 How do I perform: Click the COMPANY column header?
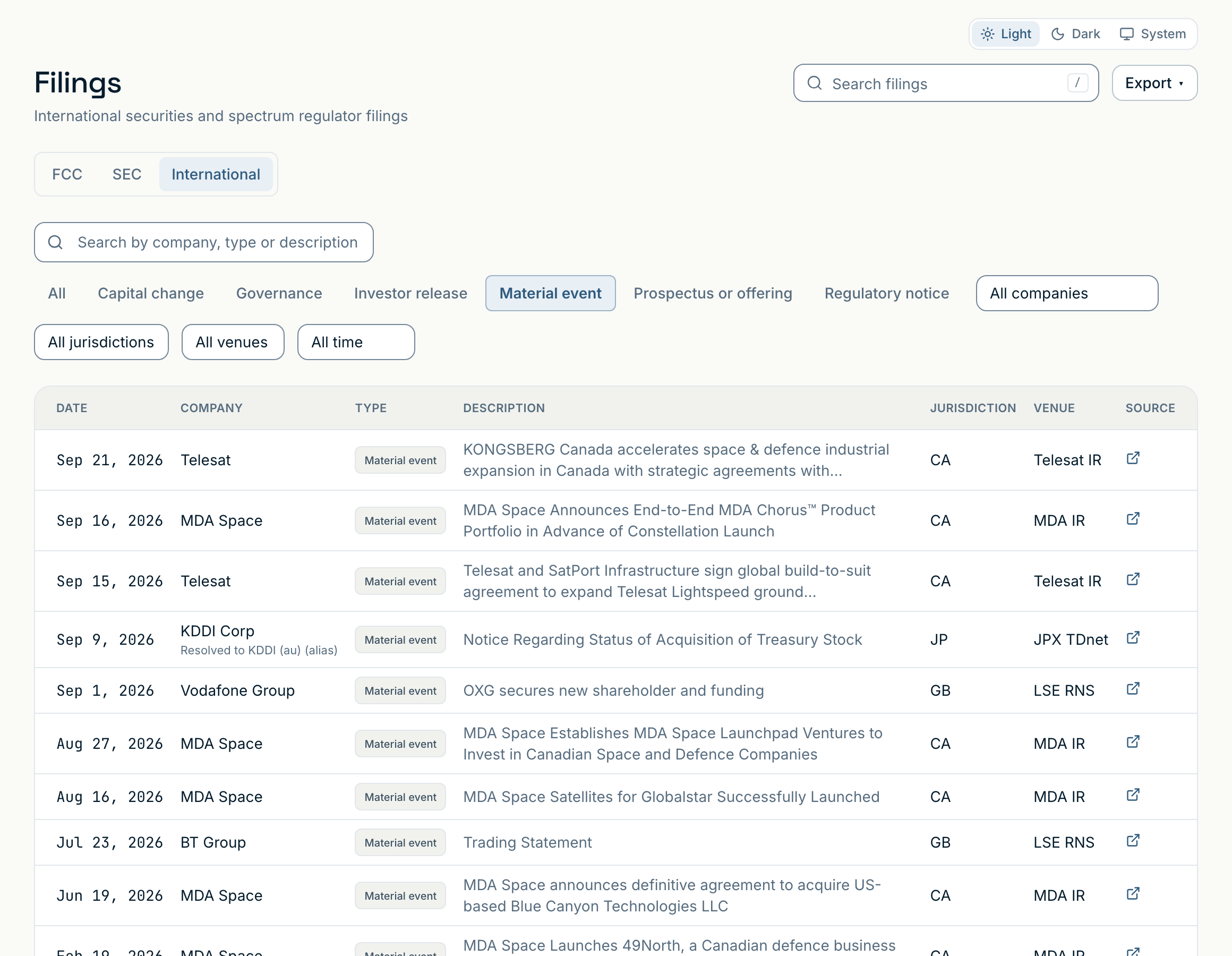[x=211, y=408]
